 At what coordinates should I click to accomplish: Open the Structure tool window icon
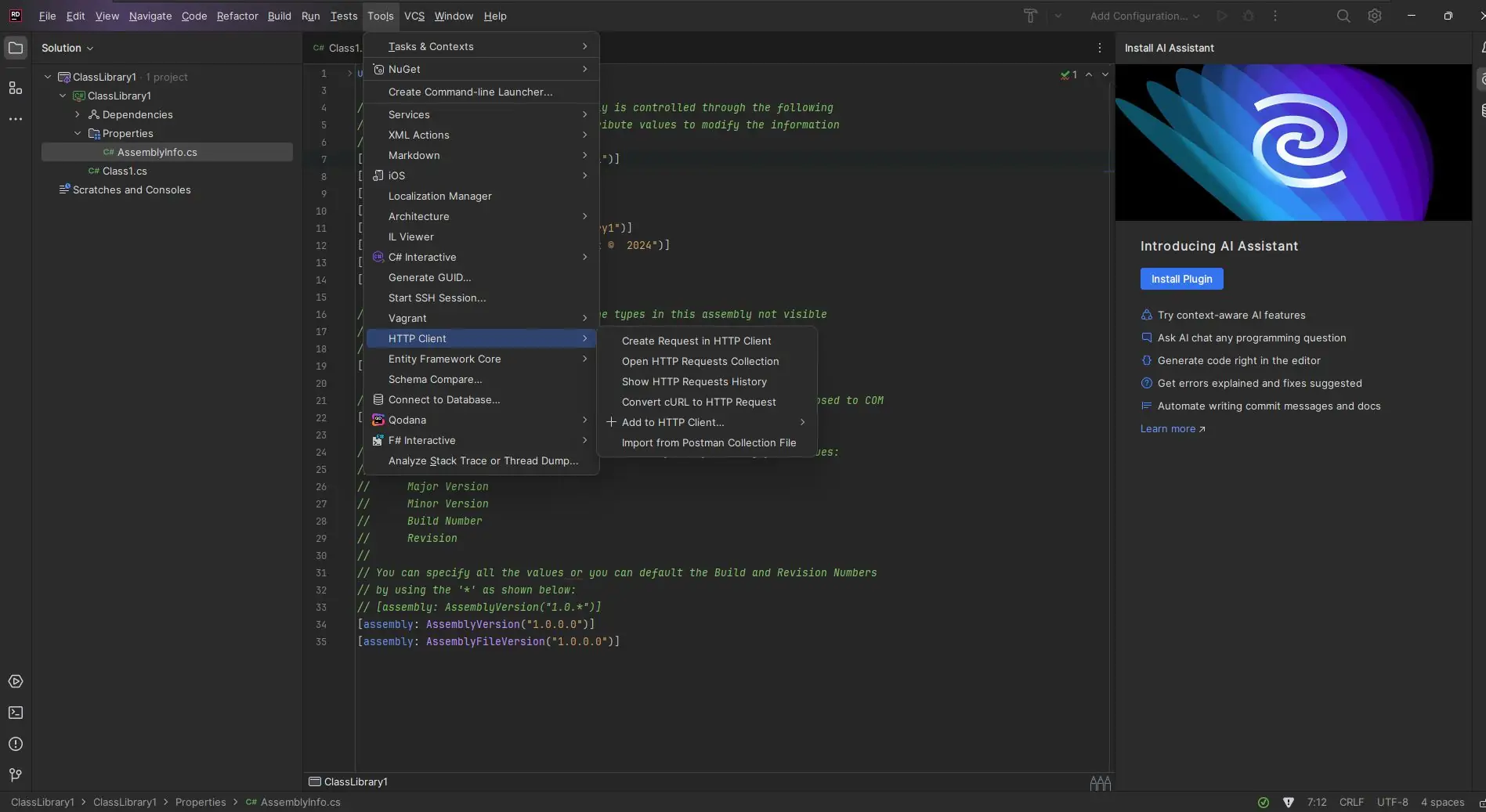click(16, 88)
